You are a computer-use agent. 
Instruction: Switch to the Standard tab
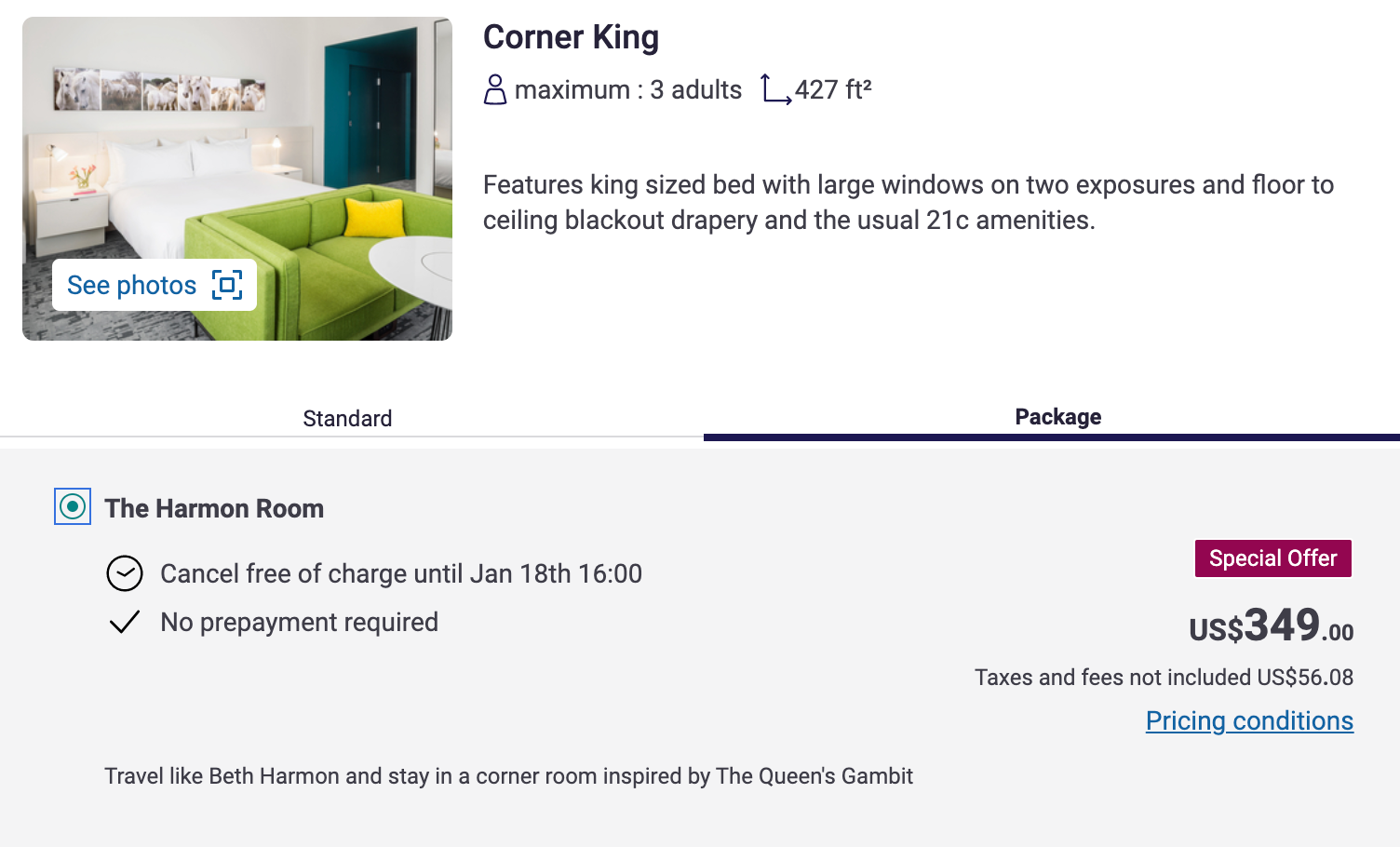pos(347,418)
